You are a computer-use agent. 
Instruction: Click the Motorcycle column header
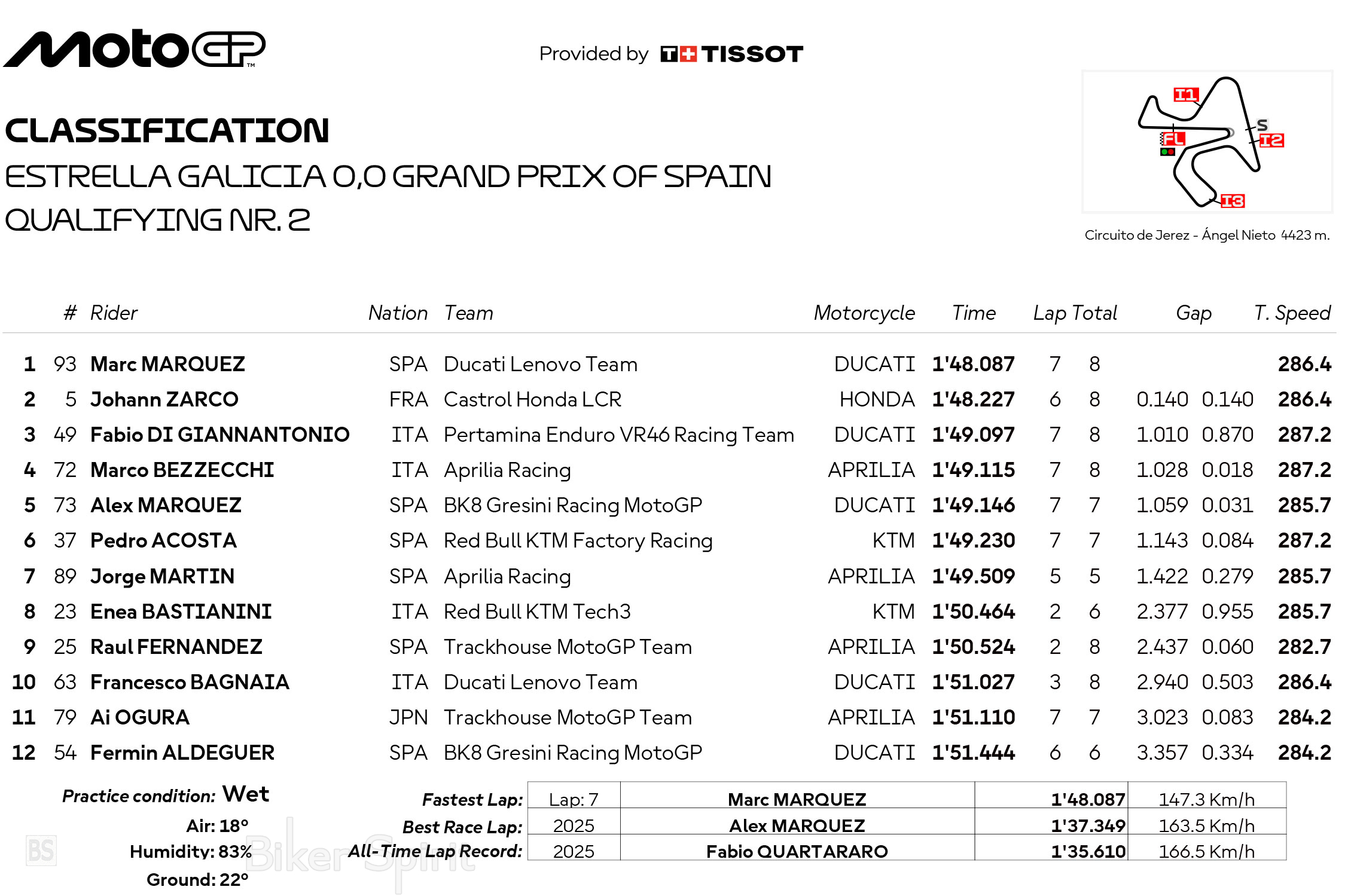pos(864,313)
